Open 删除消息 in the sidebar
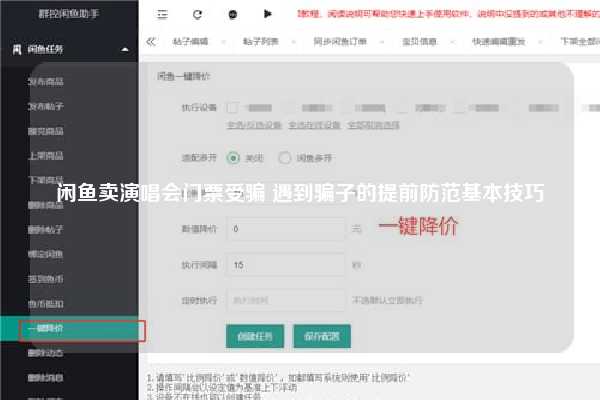The width and height of the screenshot is (600, 400). (x=46, y=378)
